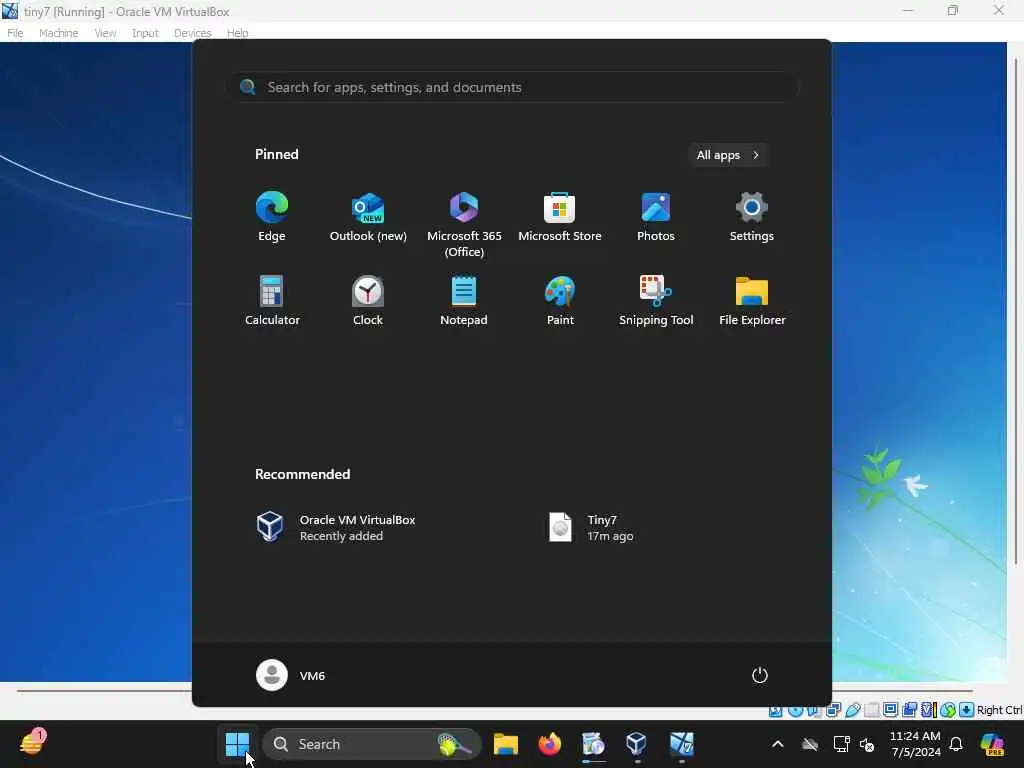Open VirtualBox Devices menu
Image resolution: width=1024 pixels, height=768 pixels.
coord(193,33)
